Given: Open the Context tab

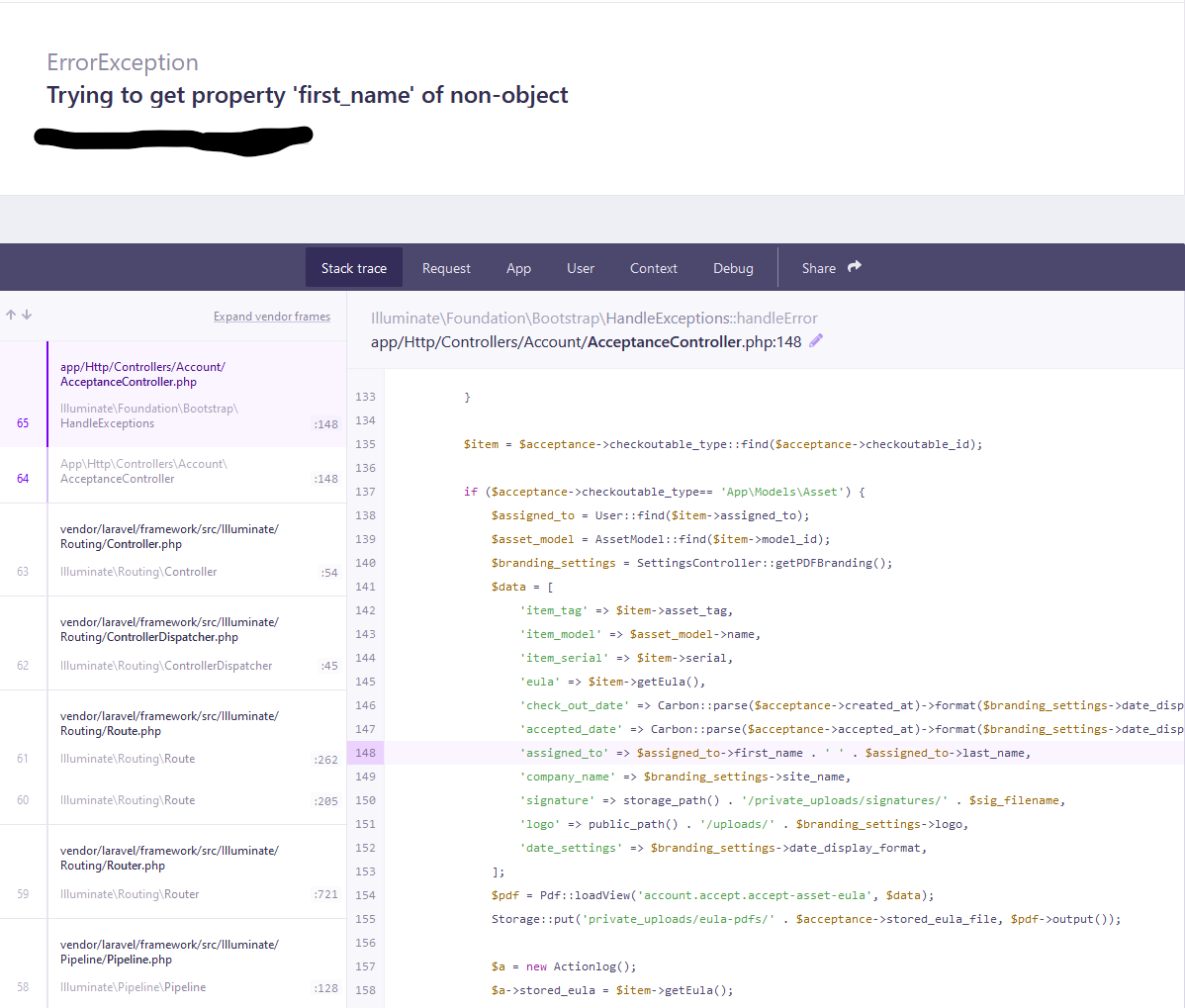Looking at the screenshot, I should 654,268.
